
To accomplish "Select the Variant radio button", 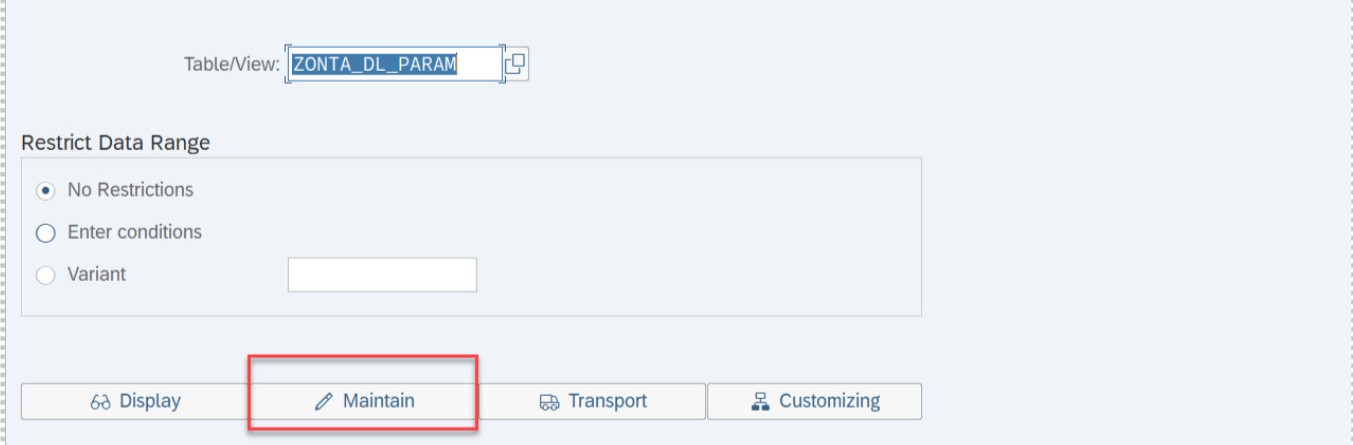I will (x=46, y=274).
